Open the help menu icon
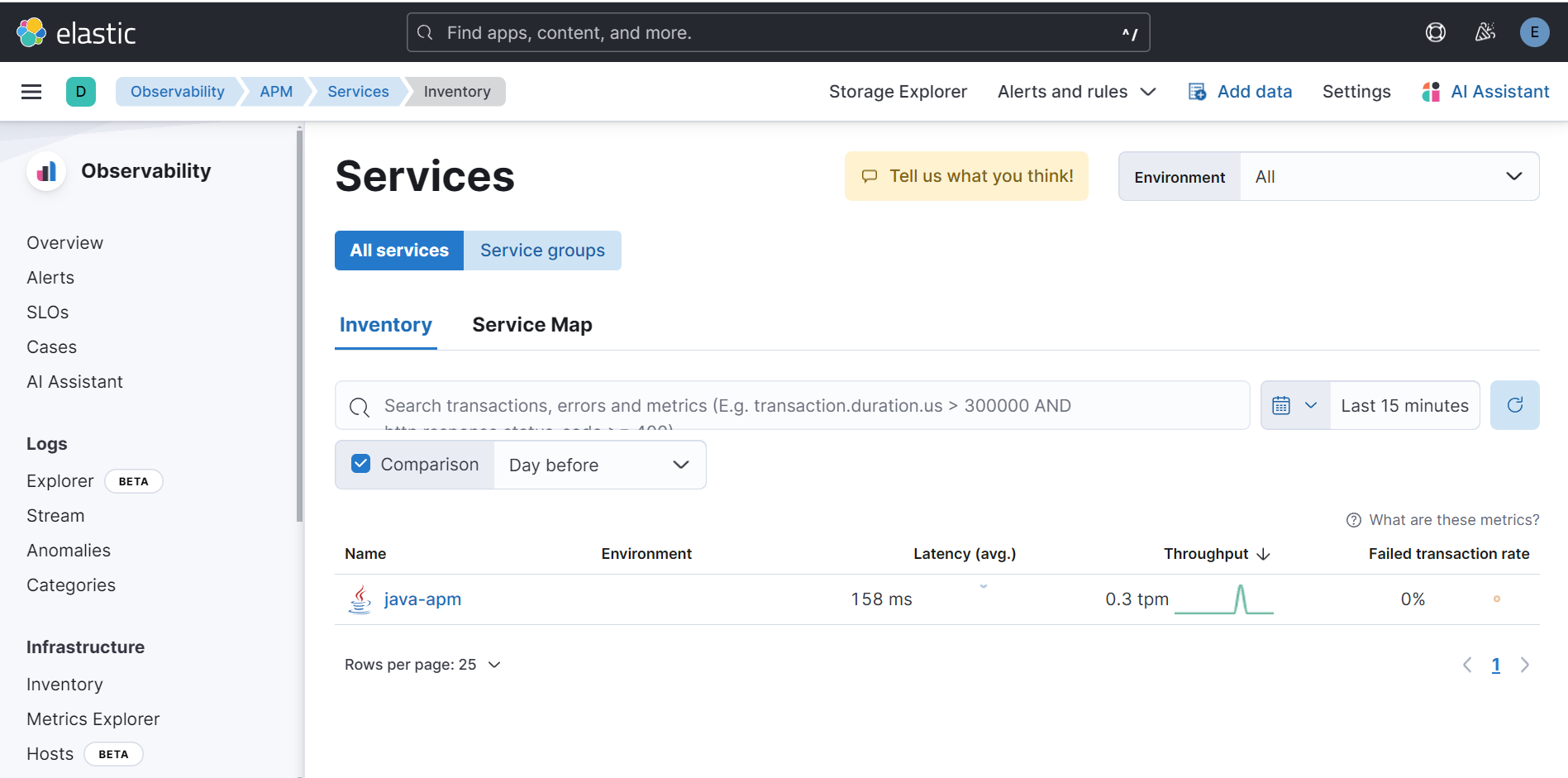1568x778 pixels. click(x=1436, y=32)
